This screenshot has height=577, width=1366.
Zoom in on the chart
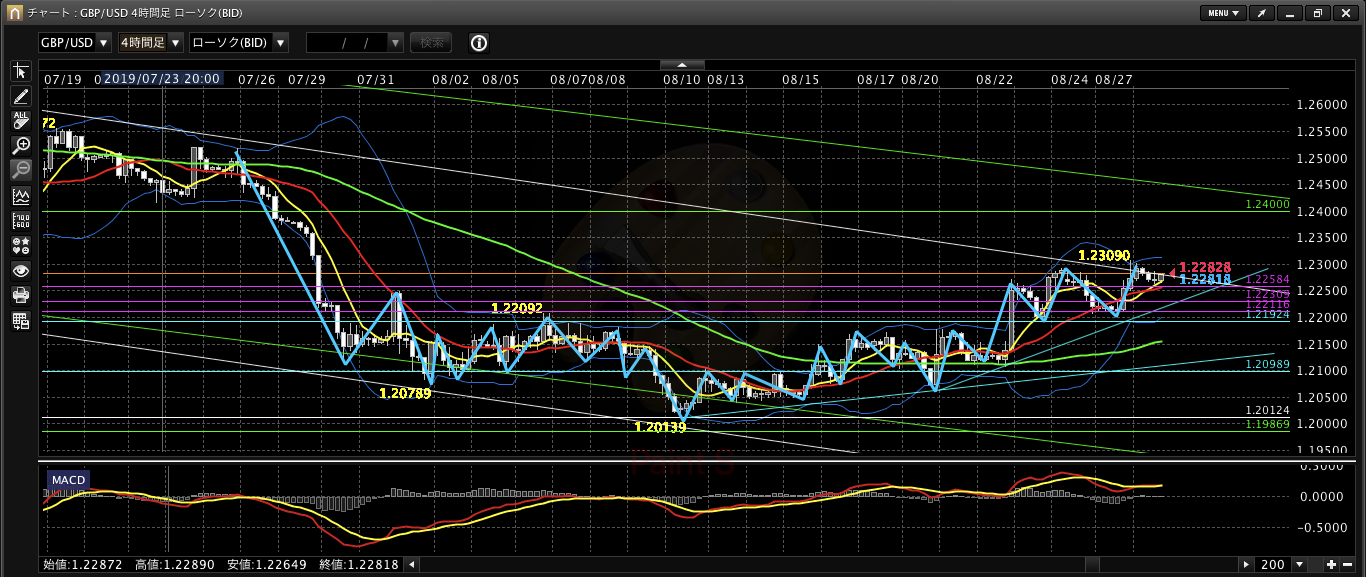[x=21, y=146]
